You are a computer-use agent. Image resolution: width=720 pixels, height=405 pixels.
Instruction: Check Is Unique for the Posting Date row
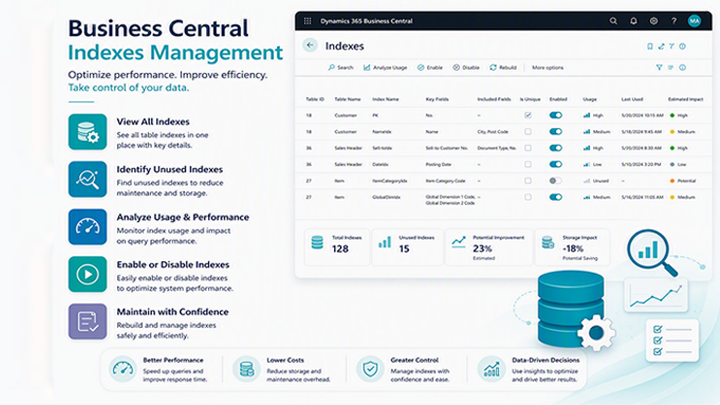[x=528, y=164]
